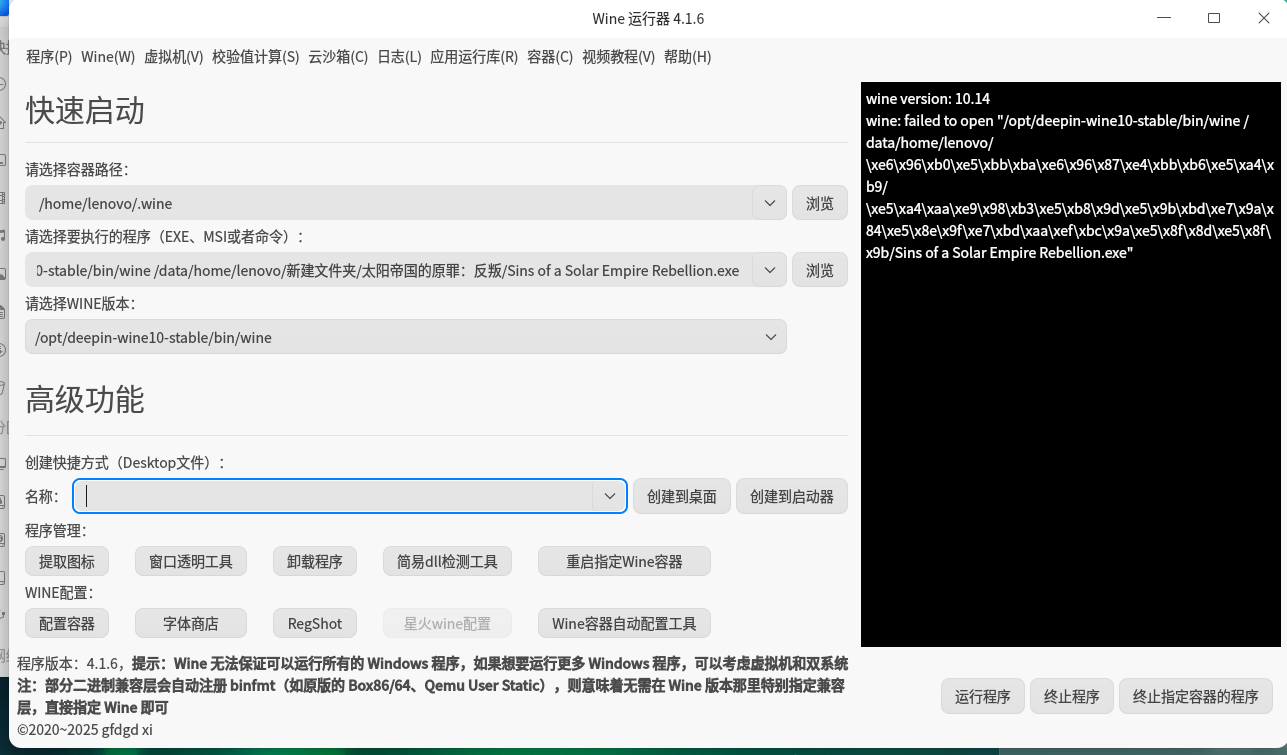1287x755 pixels.
Task: Click the 重启指定Wine容器 button
Action: click(624, 562)
